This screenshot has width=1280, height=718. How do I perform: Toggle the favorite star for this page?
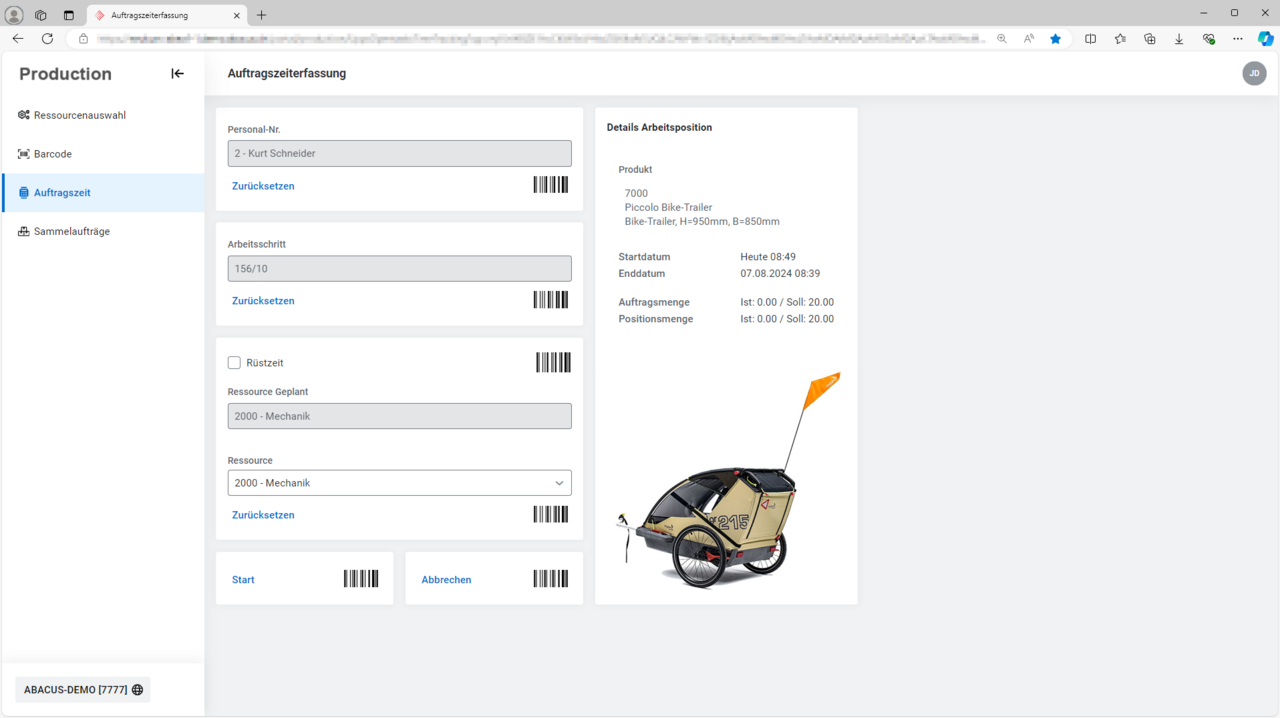click(1055, 39)
